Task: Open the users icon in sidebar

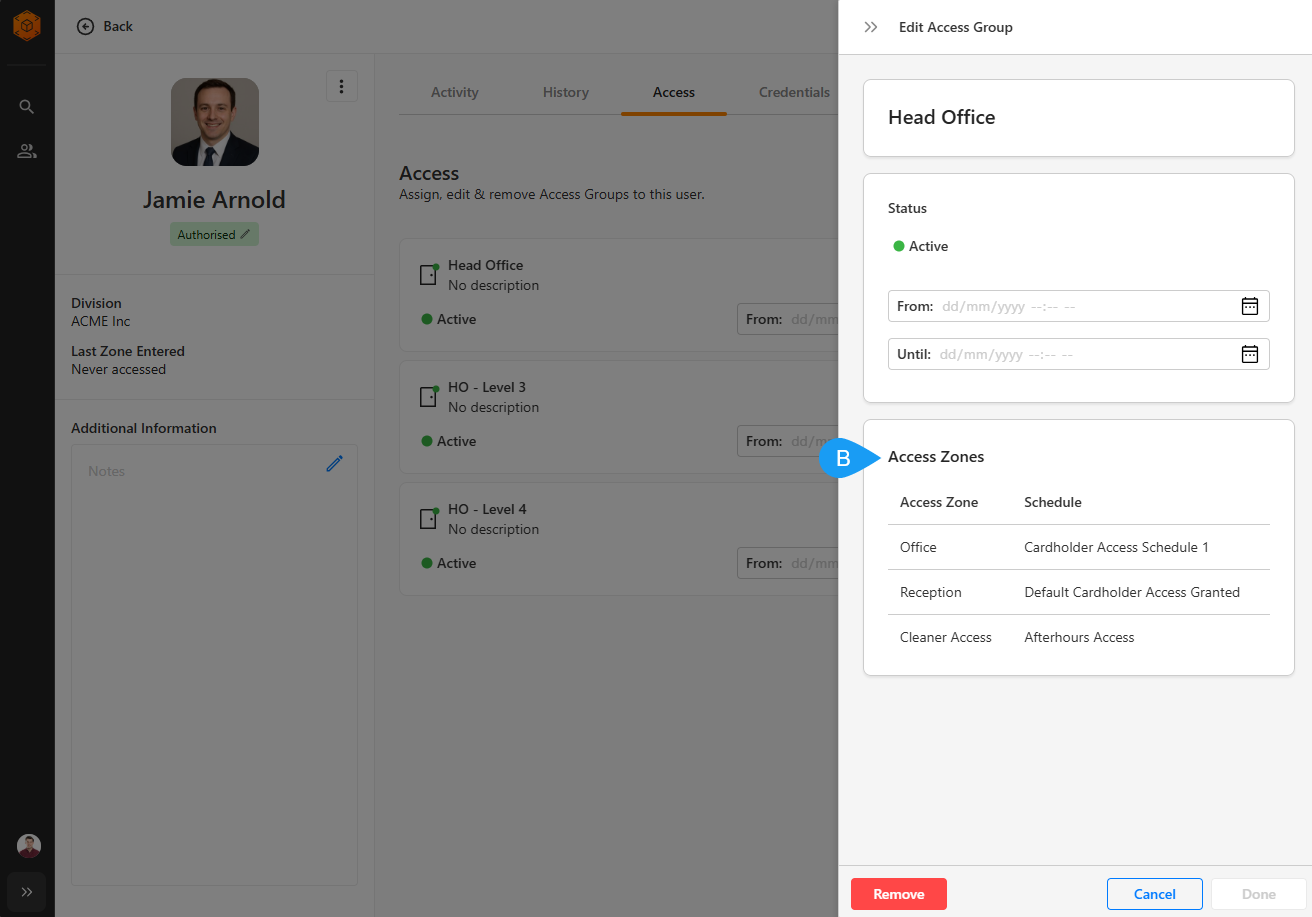Action: point(27,152)
